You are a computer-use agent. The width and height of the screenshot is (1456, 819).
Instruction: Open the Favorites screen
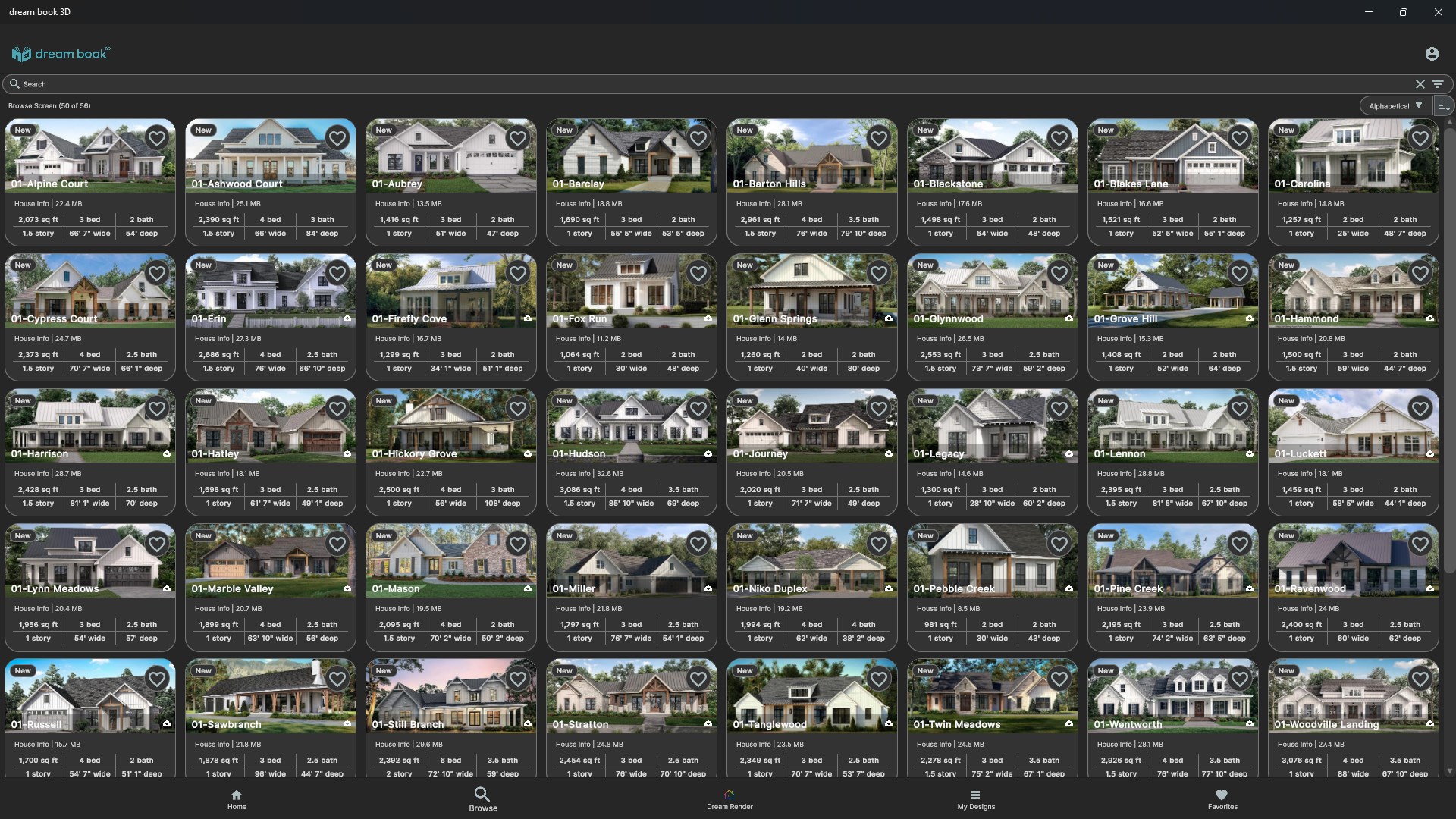click(1222, 799)
